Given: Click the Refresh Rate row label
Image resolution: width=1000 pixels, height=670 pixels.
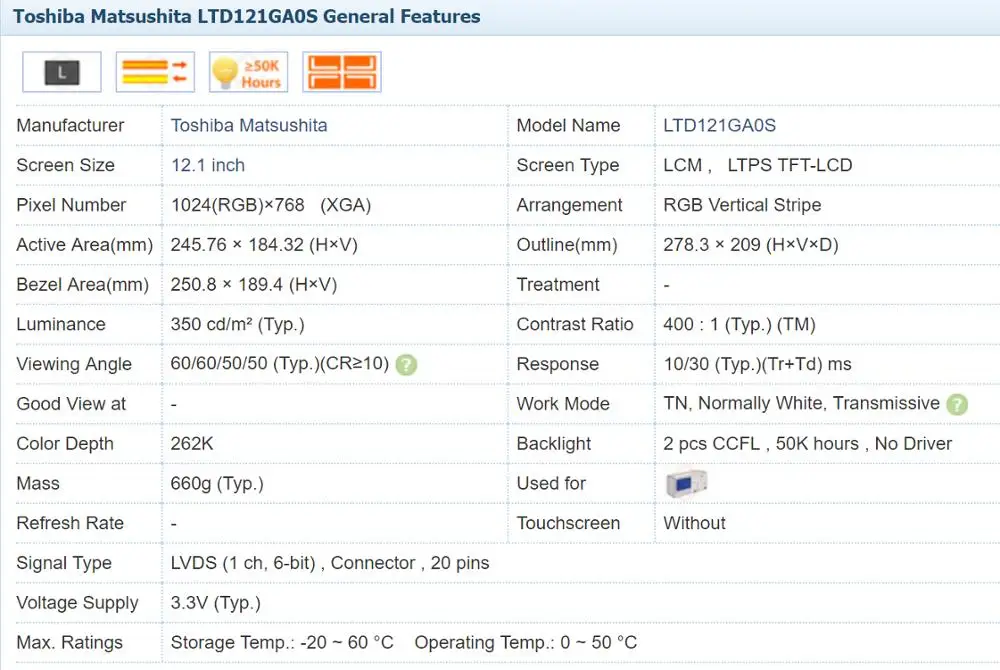Looking at the screenshot, I should point(70,523).
